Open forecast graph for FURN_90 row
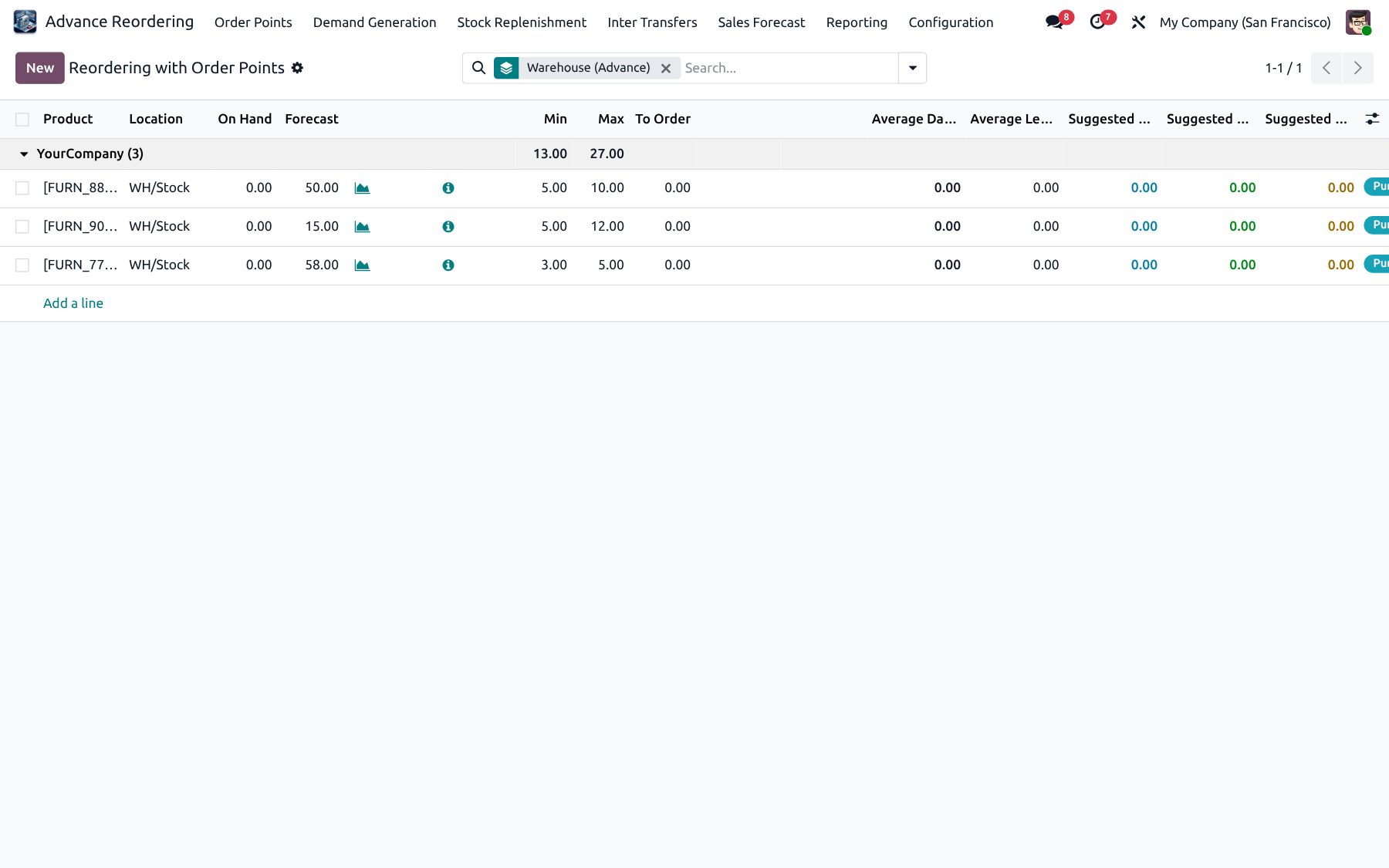Screen dimensions: 1389x868 coord(362,227)
